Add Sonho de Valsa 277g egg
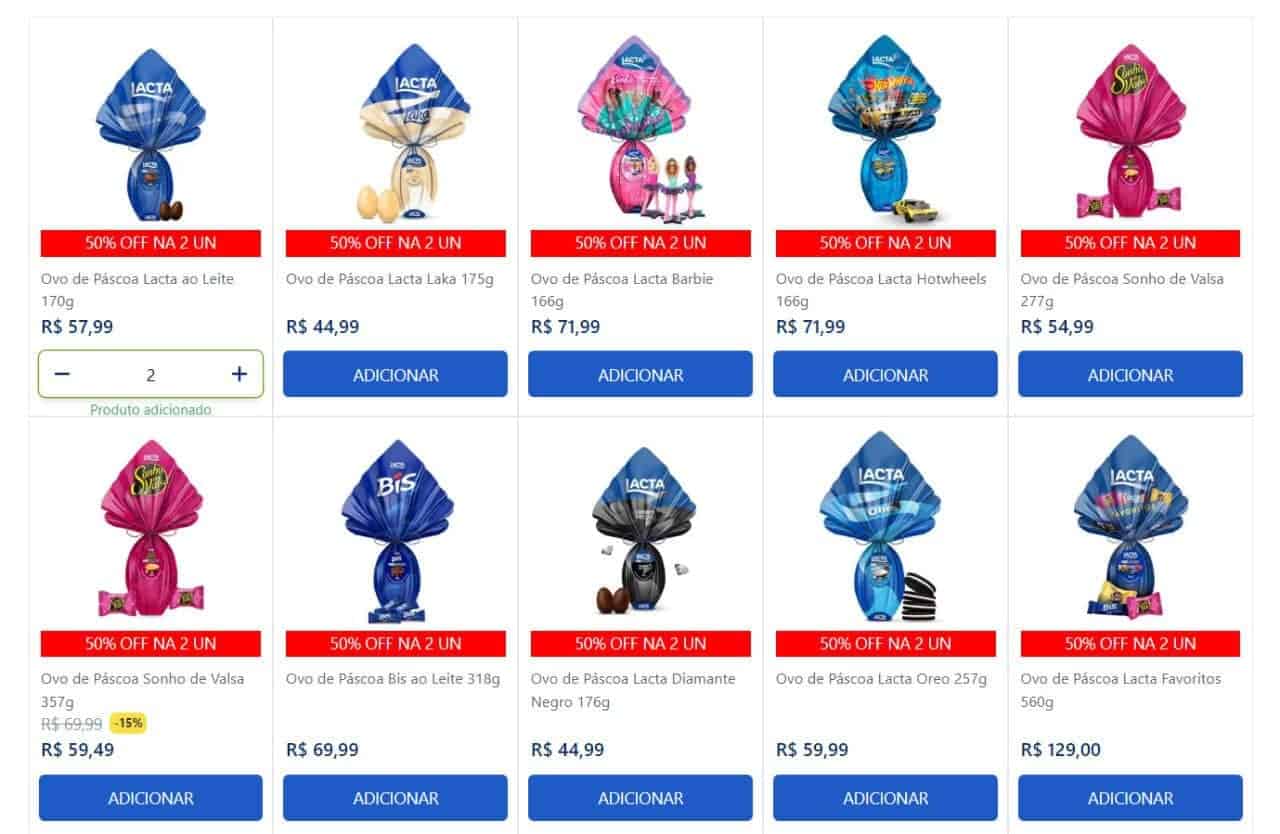1280x834 pixels. (x=1130, y=375)
